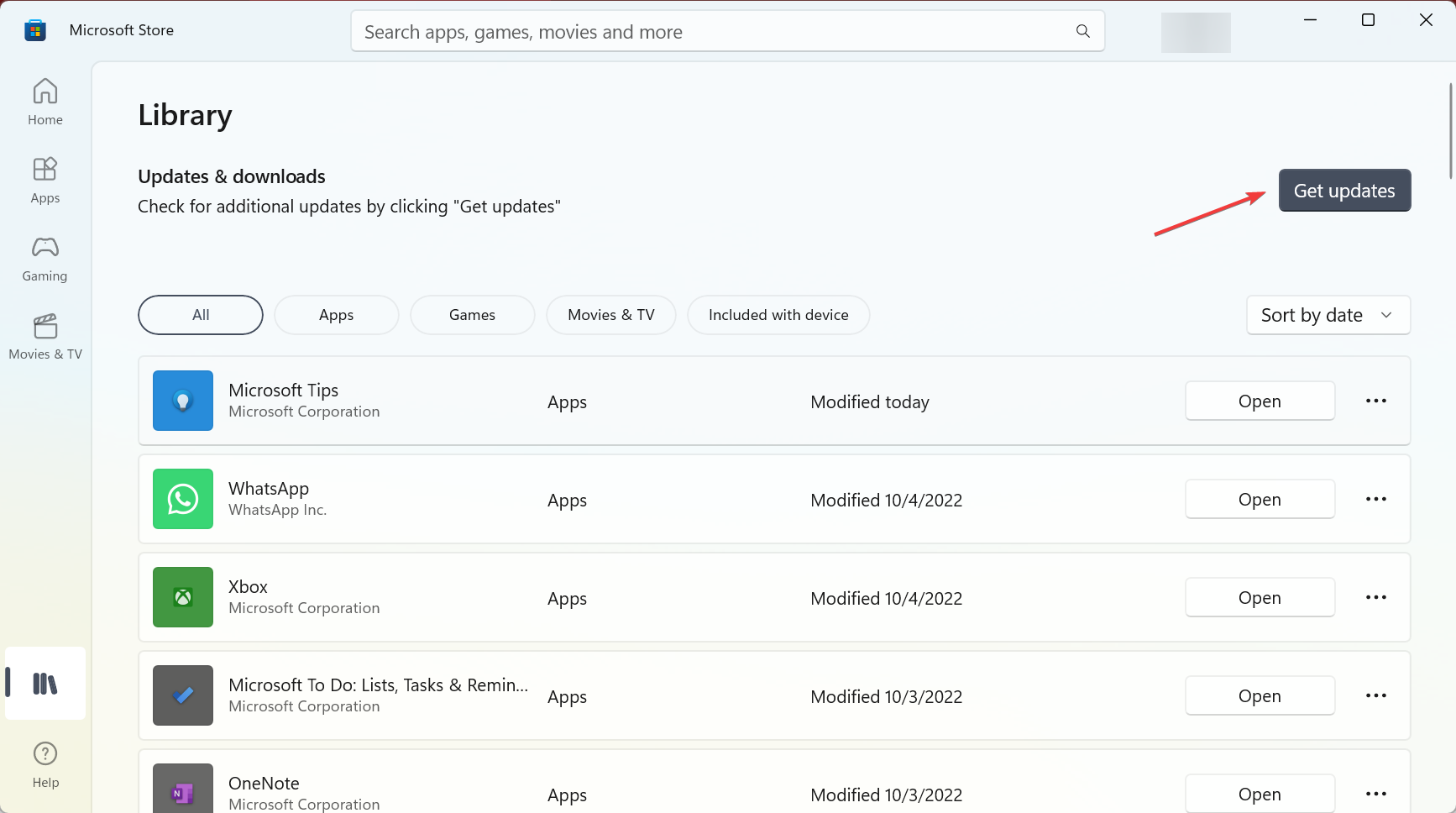Image resolution: width=1456 pixels, height=813 pixels.
Task: Click the Microsoft Store logo icon
Action: [x=35, y=31]
